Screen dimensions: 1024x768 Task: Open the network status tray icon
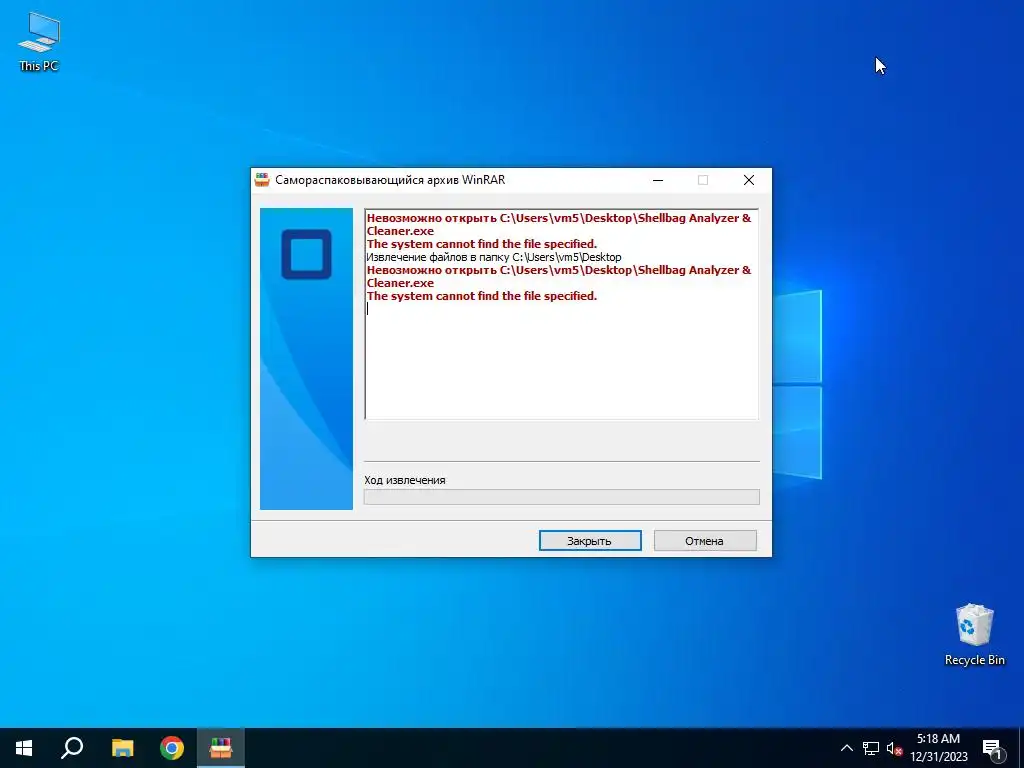871,748
